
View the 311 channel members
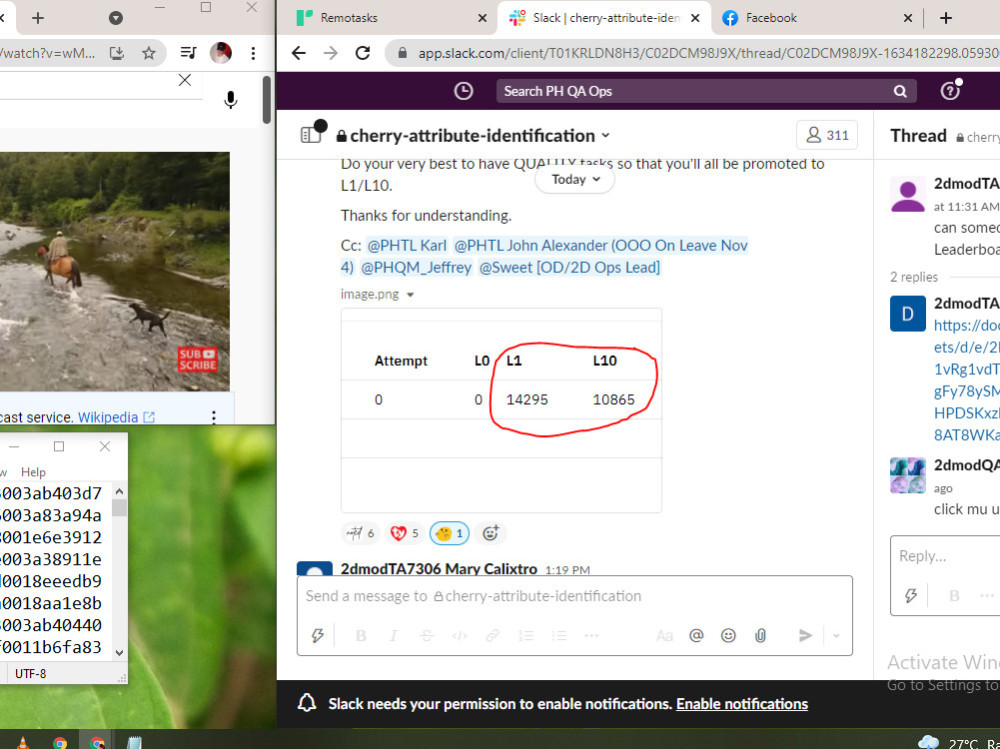point(827,135)
